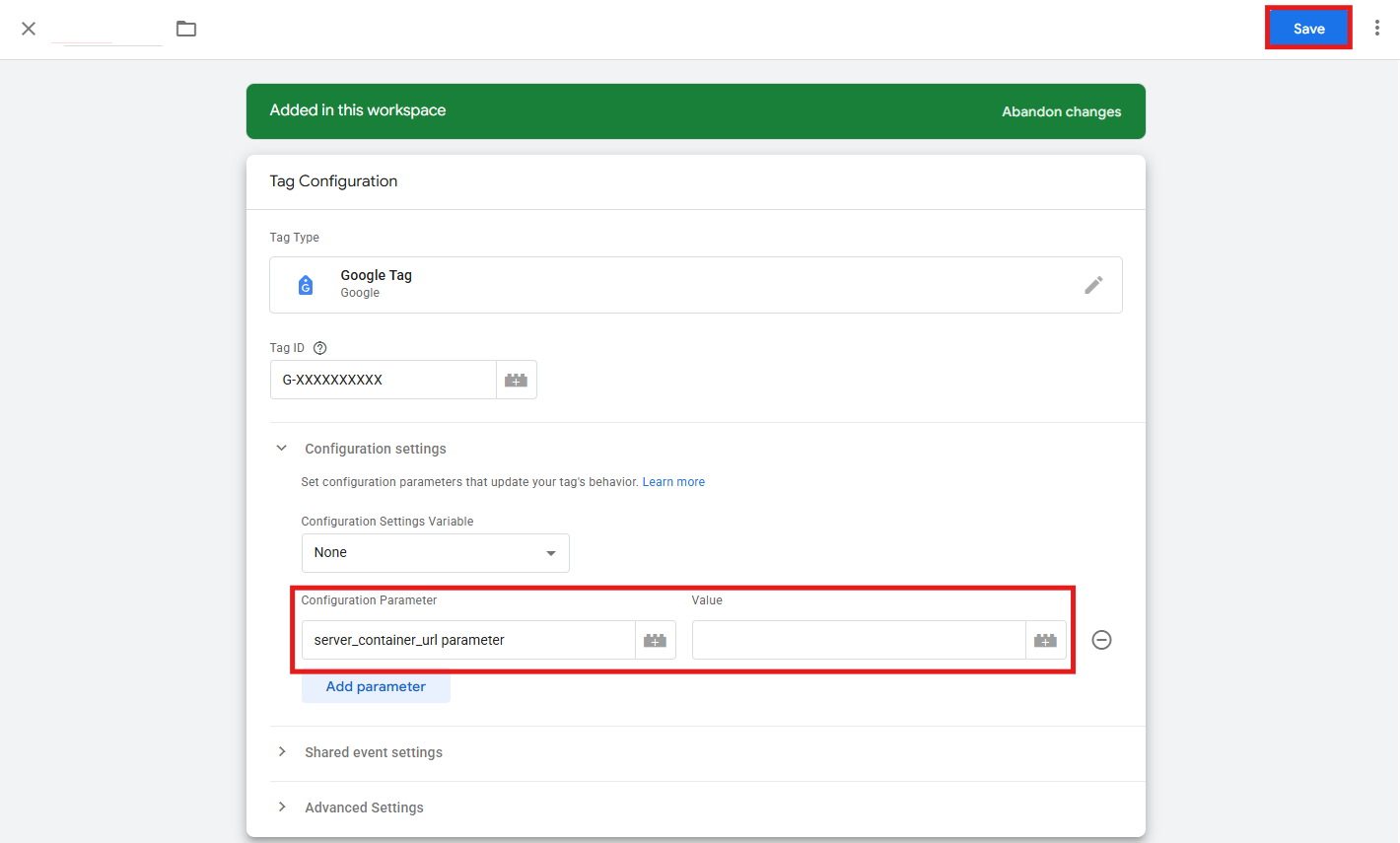Click Add parameter button
The height and width of the screenshot is (843, 1400).
[376, 686]
